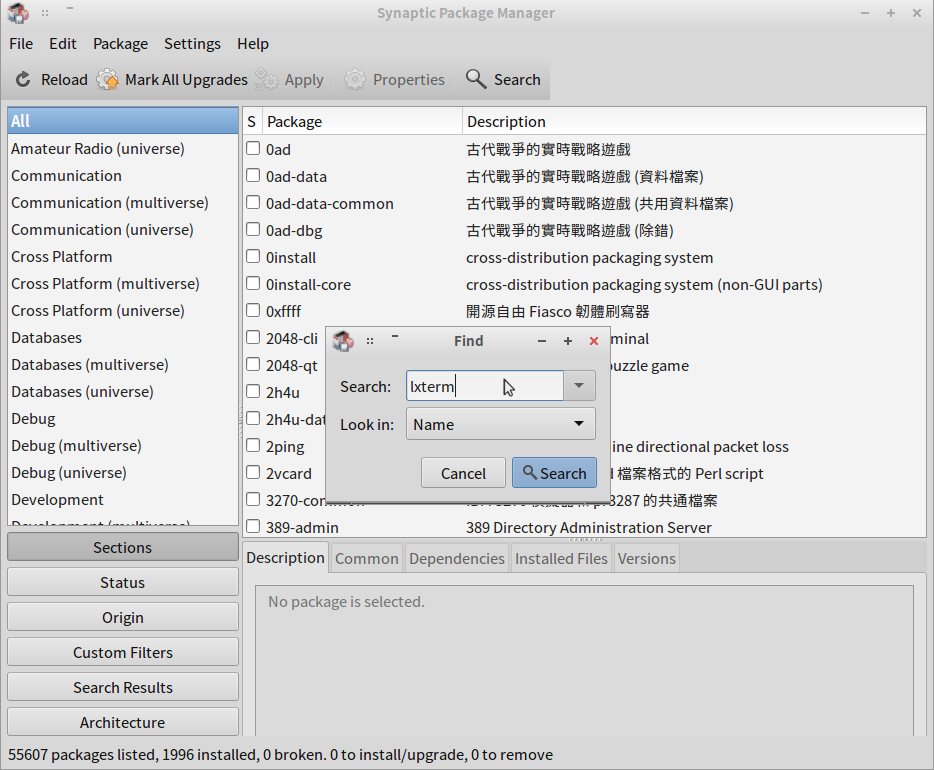The image size is (934, 770).
Task: Select Communication (universe) section
Action: click(123, 229)
